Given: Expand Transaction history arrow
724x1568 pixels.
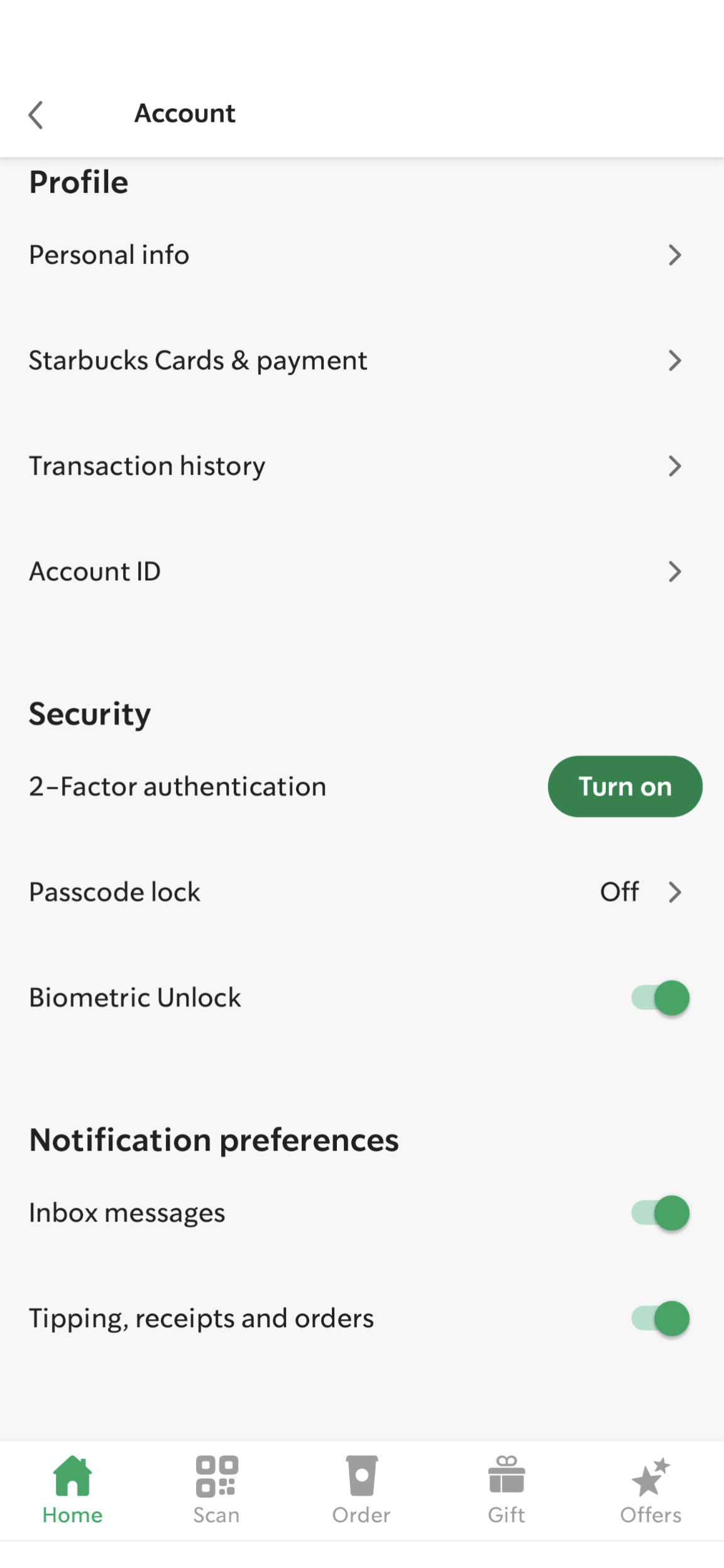Looking at the screenshot, I should [675, 466].
